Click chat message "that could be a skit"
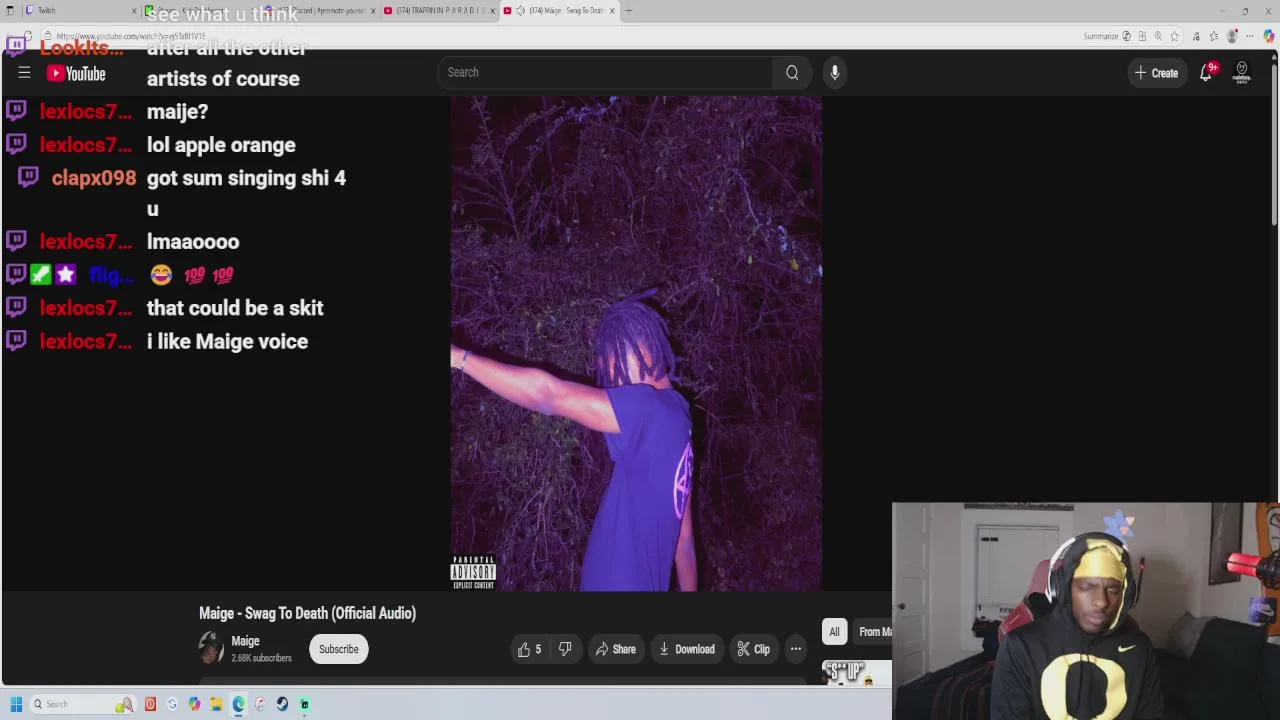Screen dimensions: 1280x720 235,308
